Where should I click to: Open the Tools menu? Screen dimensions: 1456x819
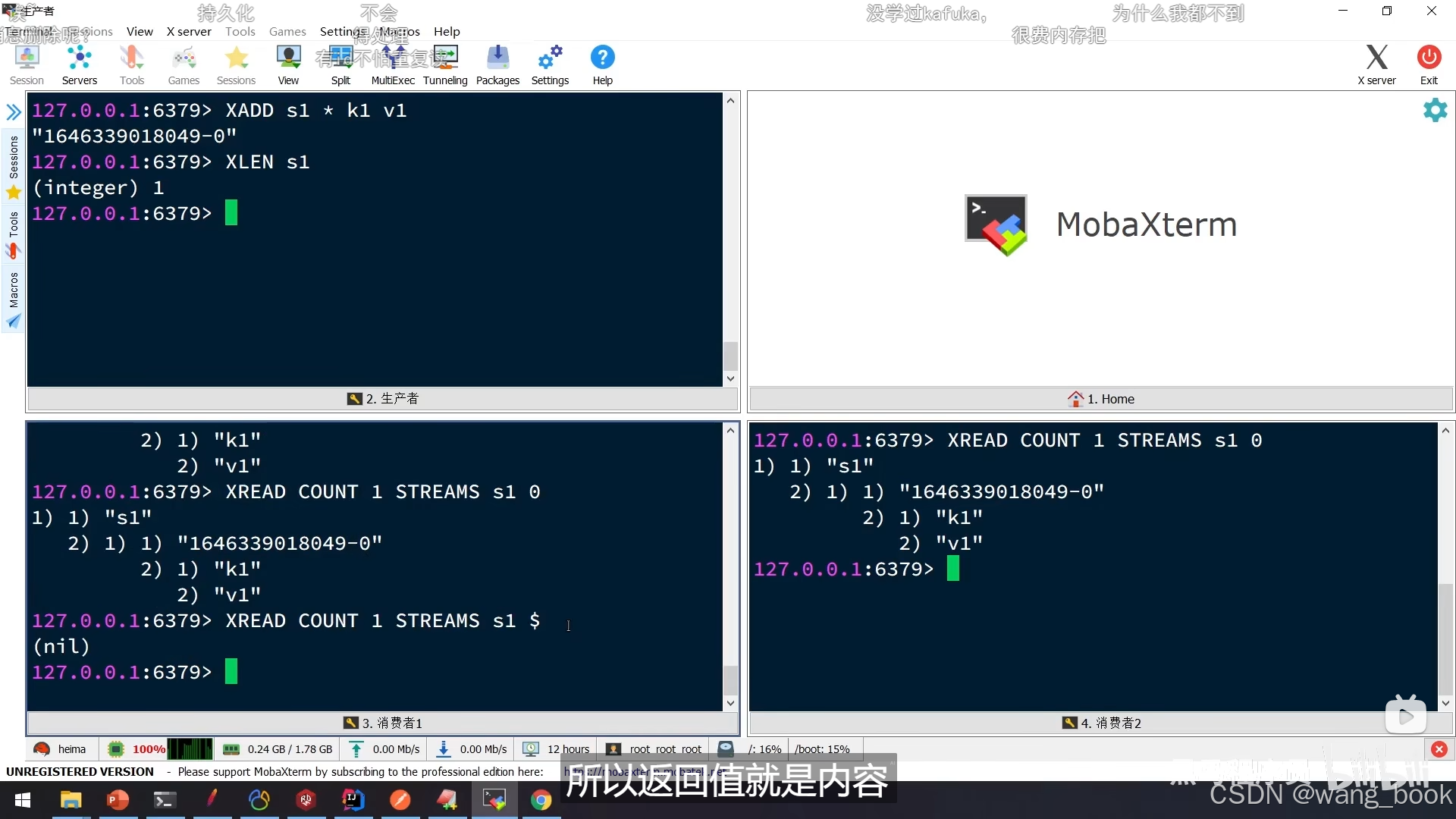coord(240,31)
